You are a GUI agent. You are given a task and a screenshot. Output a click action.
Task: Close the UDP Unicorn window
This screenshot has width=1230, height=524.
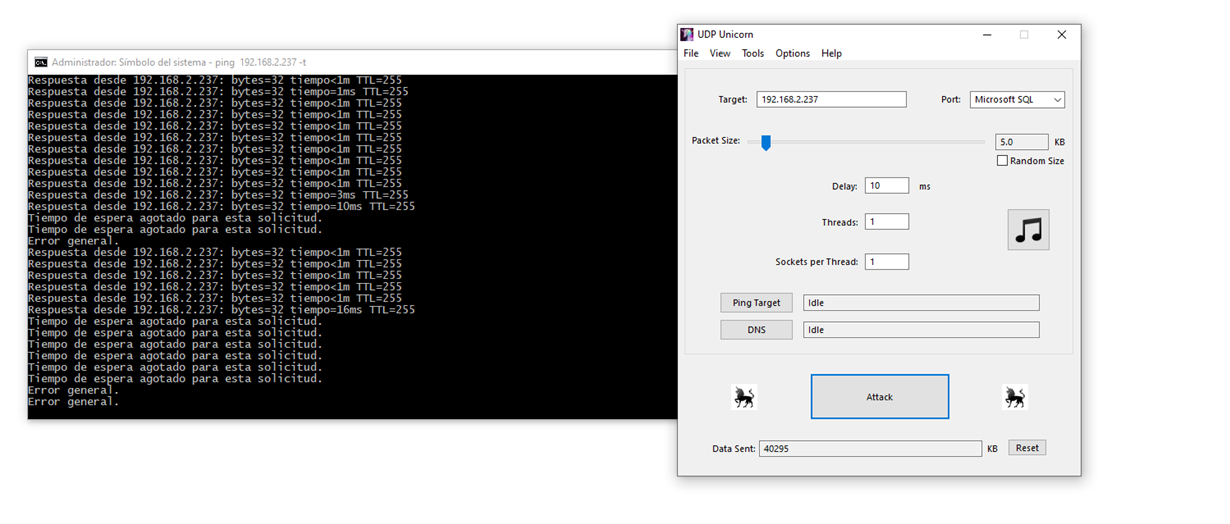tap(1062, 34)
